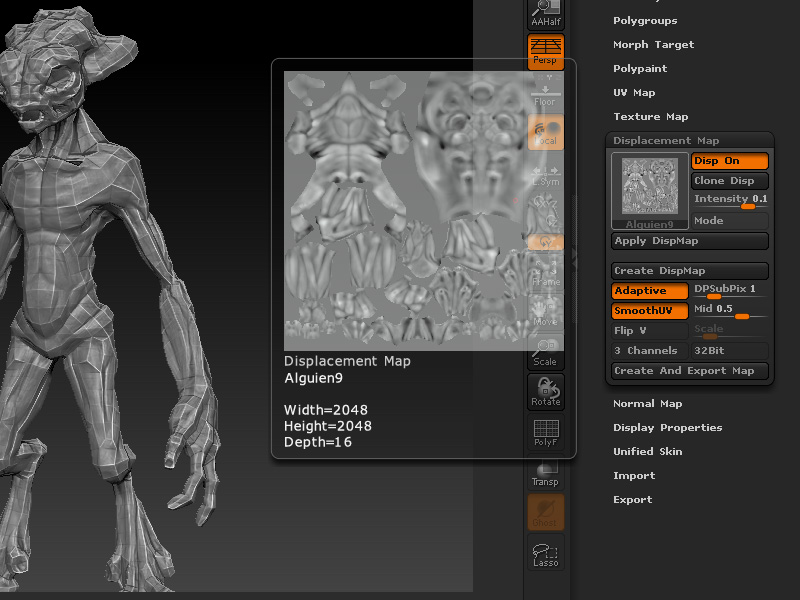Enable the Flip V option
This screenshot has height=600, width=800.
pyautogui.click(x=649, y=331)
